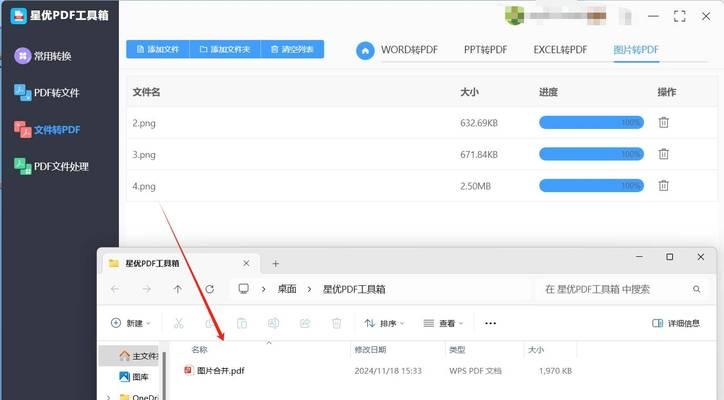The image size is (724, 400).
Task: Click the 添加文件 button
Action: (158, 49)
